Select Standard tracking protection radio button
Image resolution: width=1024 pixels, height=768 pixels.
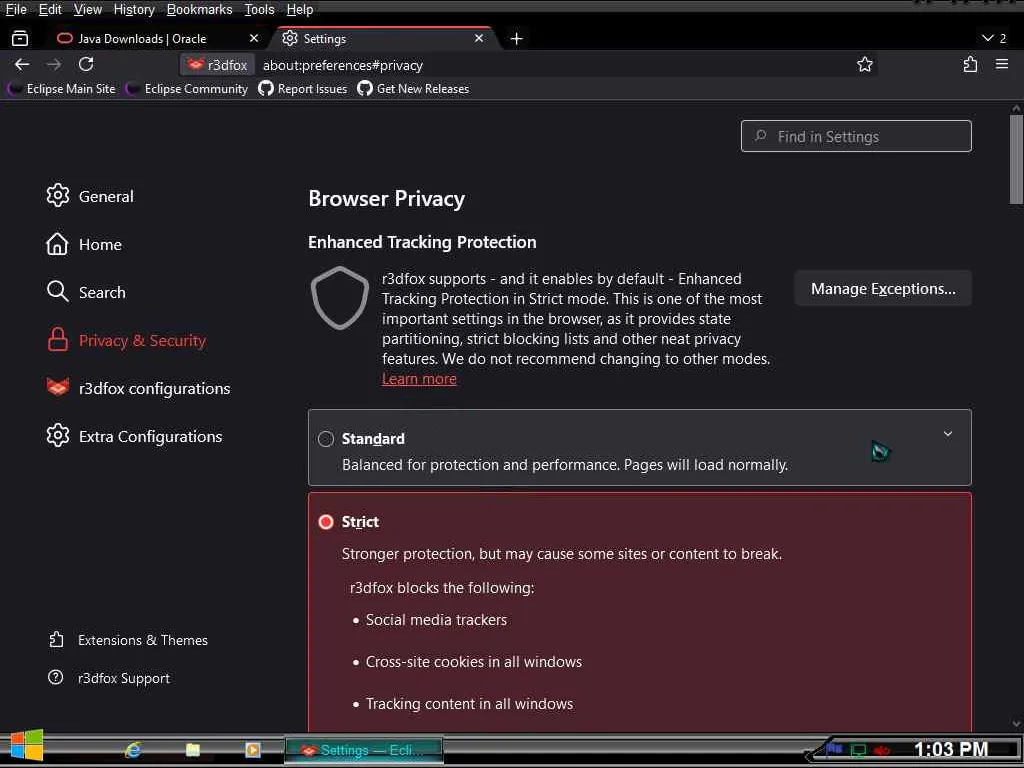point(326,439)
